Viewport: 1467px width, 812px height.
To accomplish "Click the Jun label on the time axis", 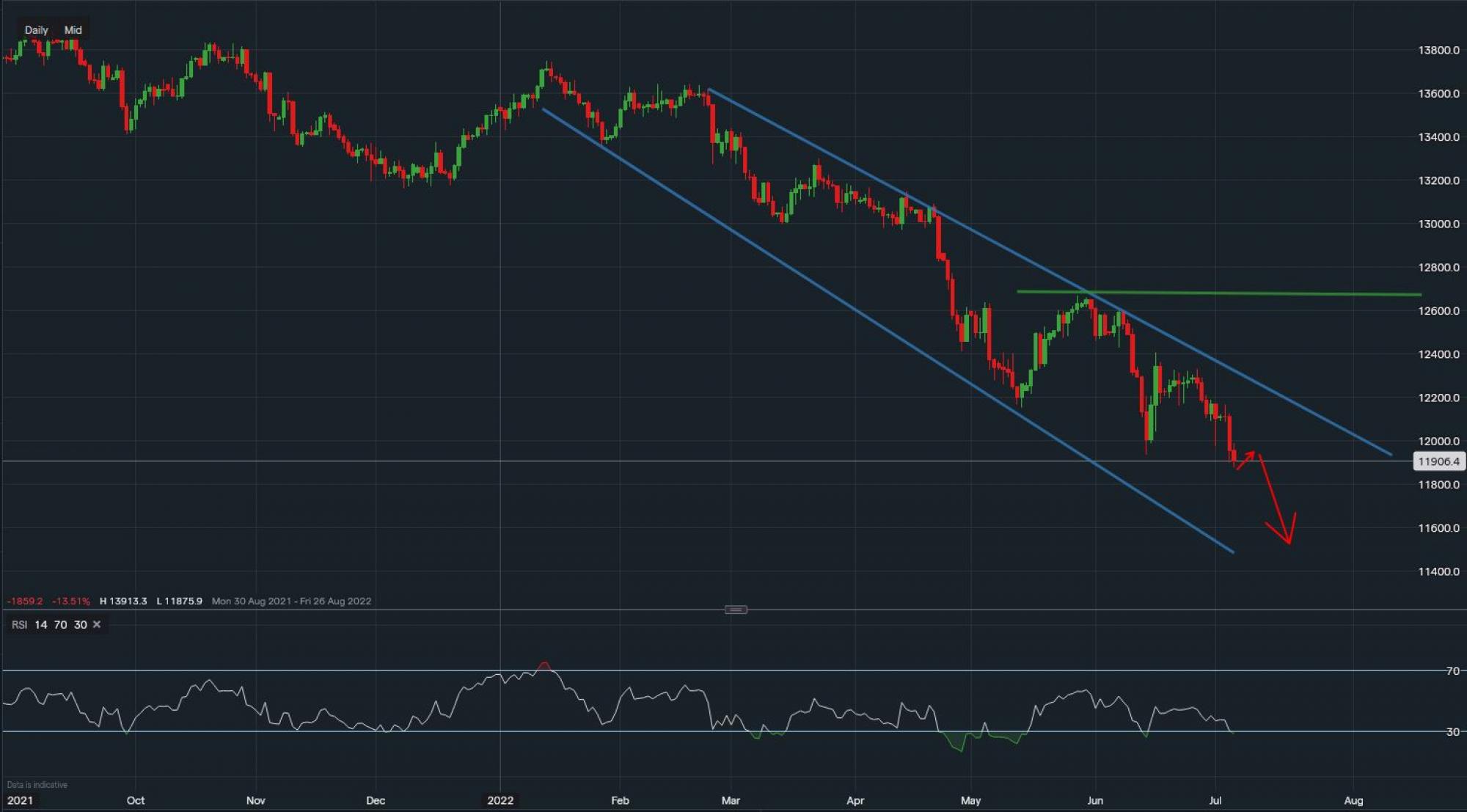I will 1094,800.
